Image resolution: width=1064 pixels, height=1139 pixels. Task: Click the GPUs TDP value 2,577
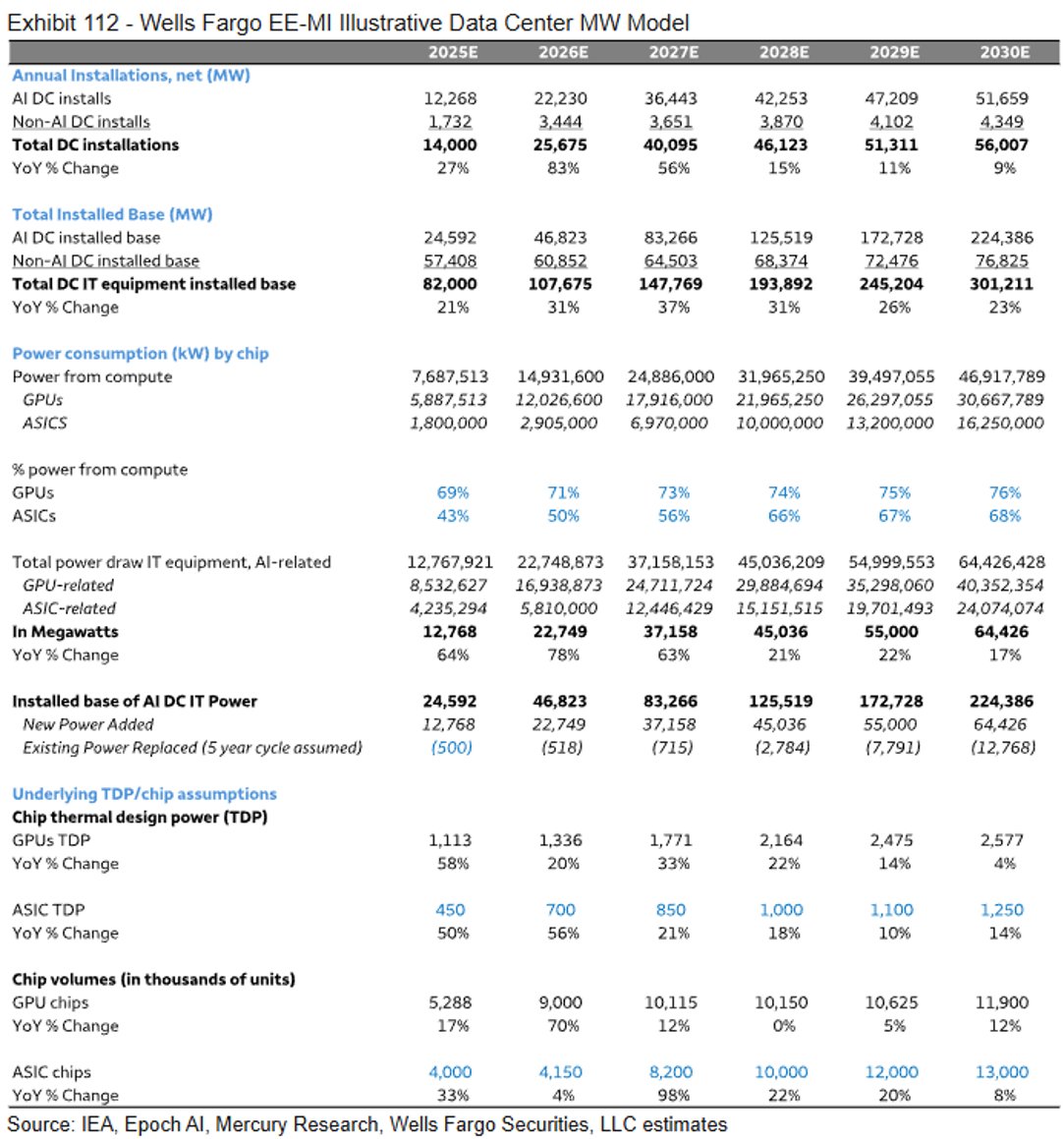click(1001, 841)
